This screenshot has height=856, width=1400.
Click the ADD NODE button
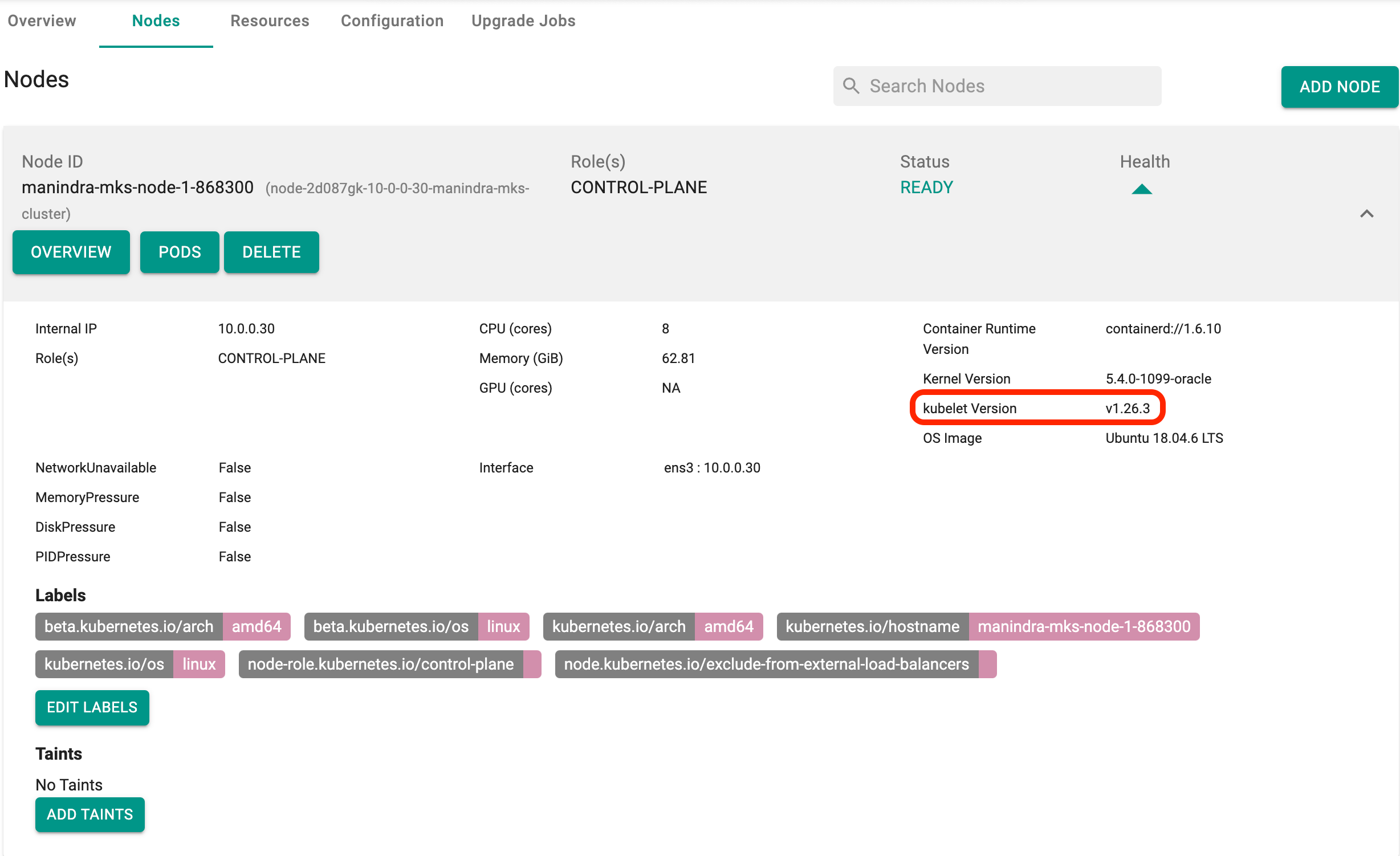point(1340,87)
